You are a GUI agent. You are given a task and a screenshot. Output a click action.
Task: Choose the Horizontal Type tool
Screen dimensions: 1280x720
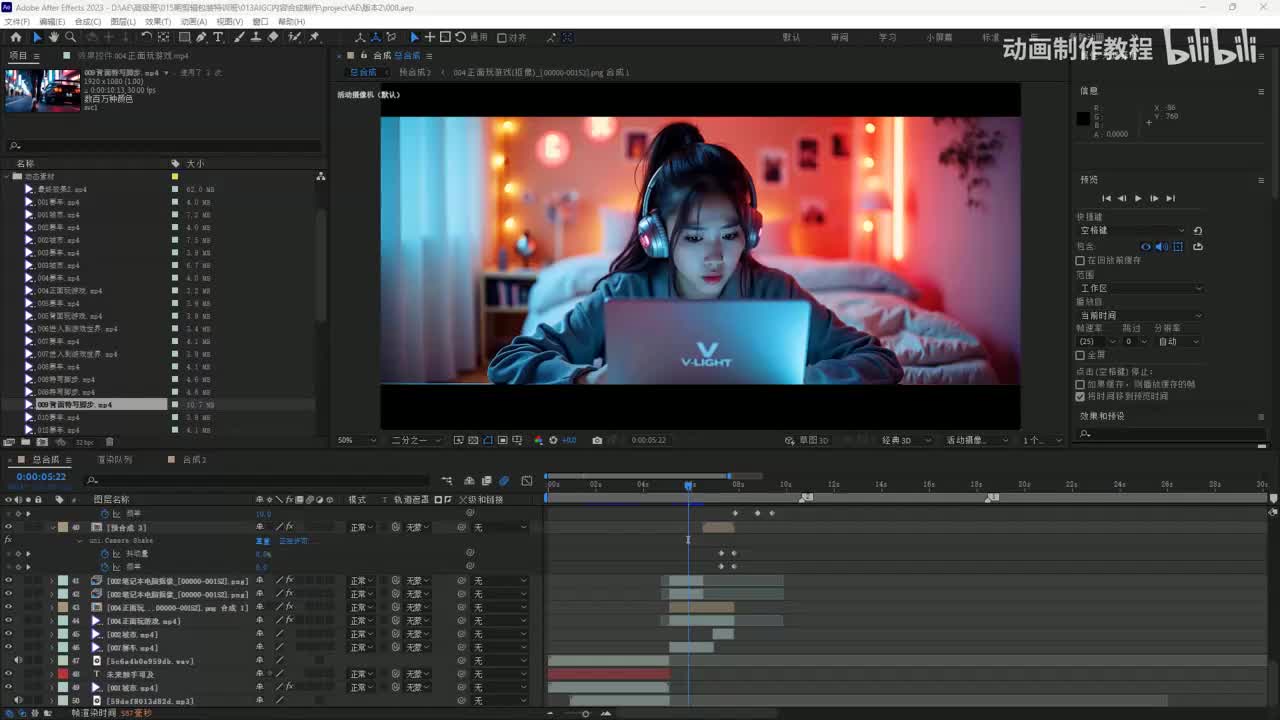point(218,37)
